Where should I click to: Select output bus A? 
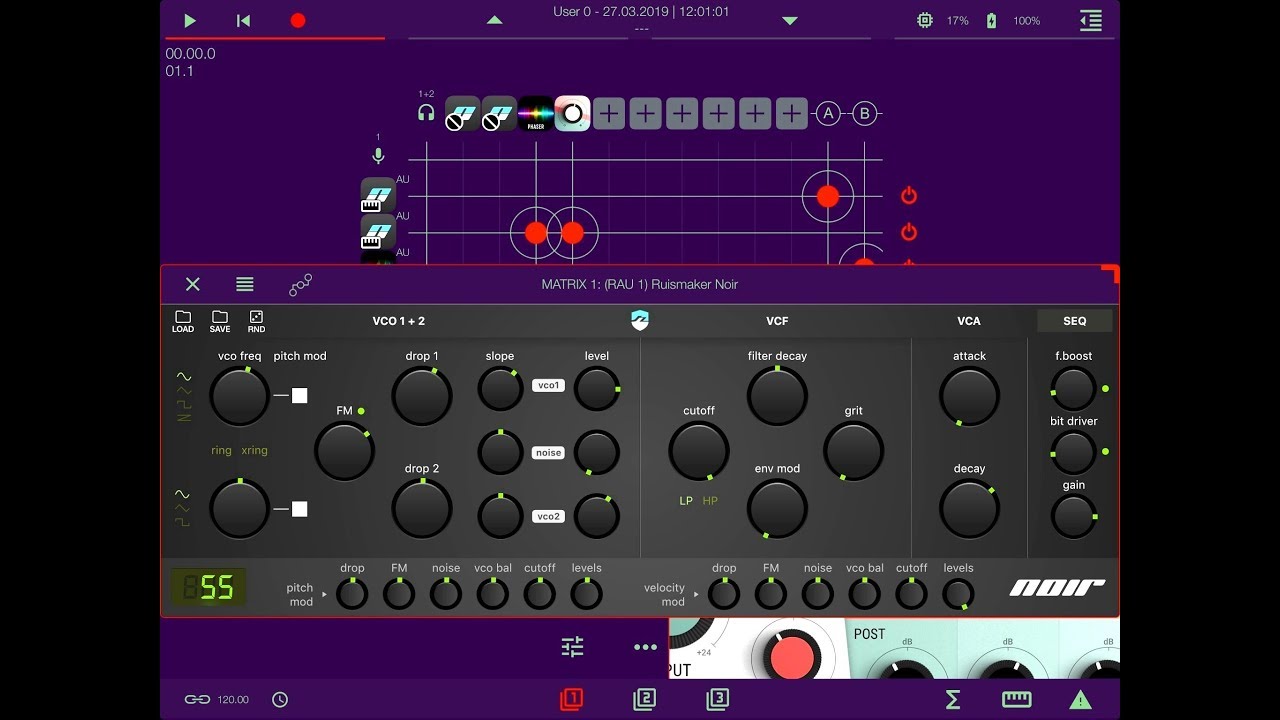828,114
